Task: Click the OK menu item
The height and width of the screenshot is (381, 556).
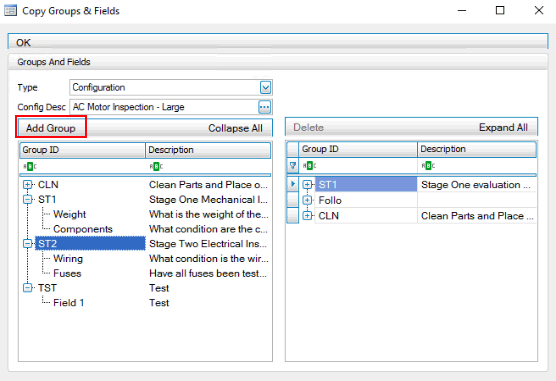Action: tap(23, 43)
